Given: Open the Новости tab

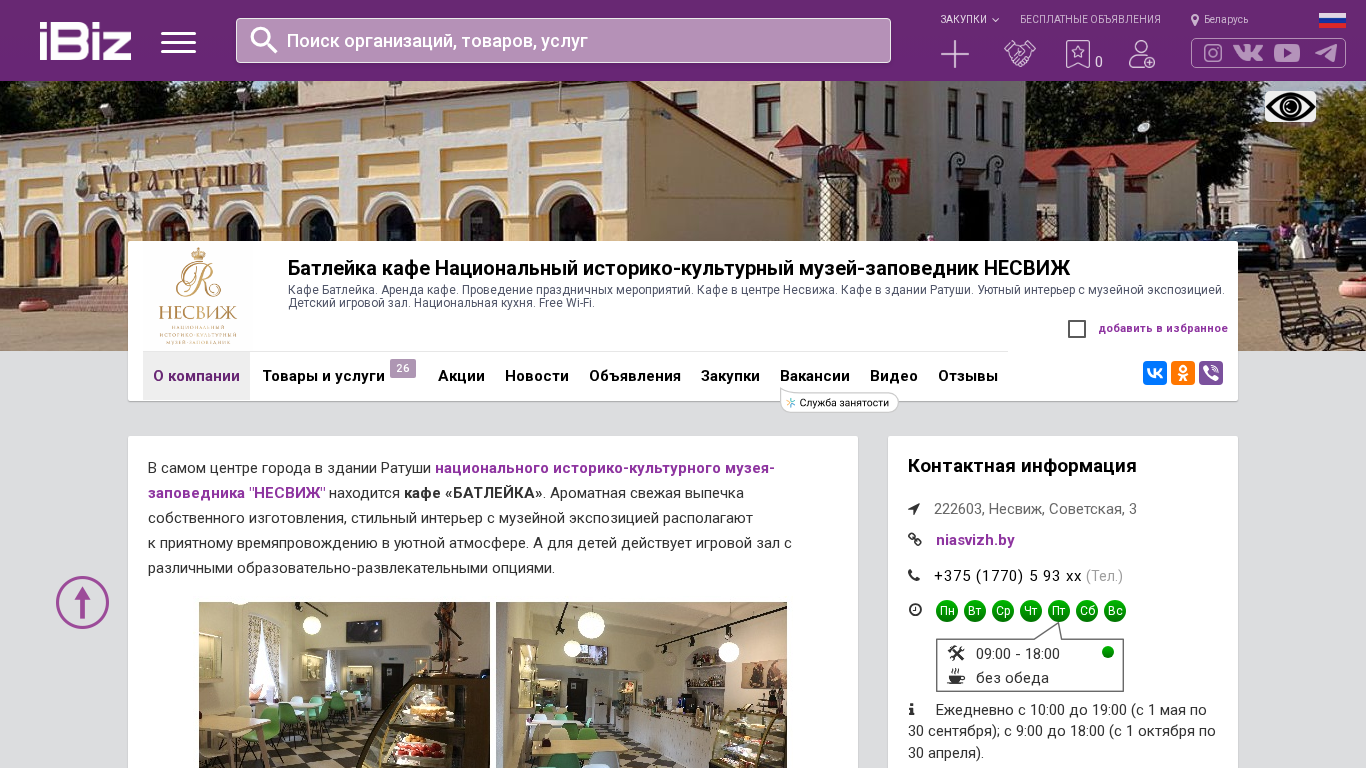Looking at the screenshot, I should (x=537, y=376).
